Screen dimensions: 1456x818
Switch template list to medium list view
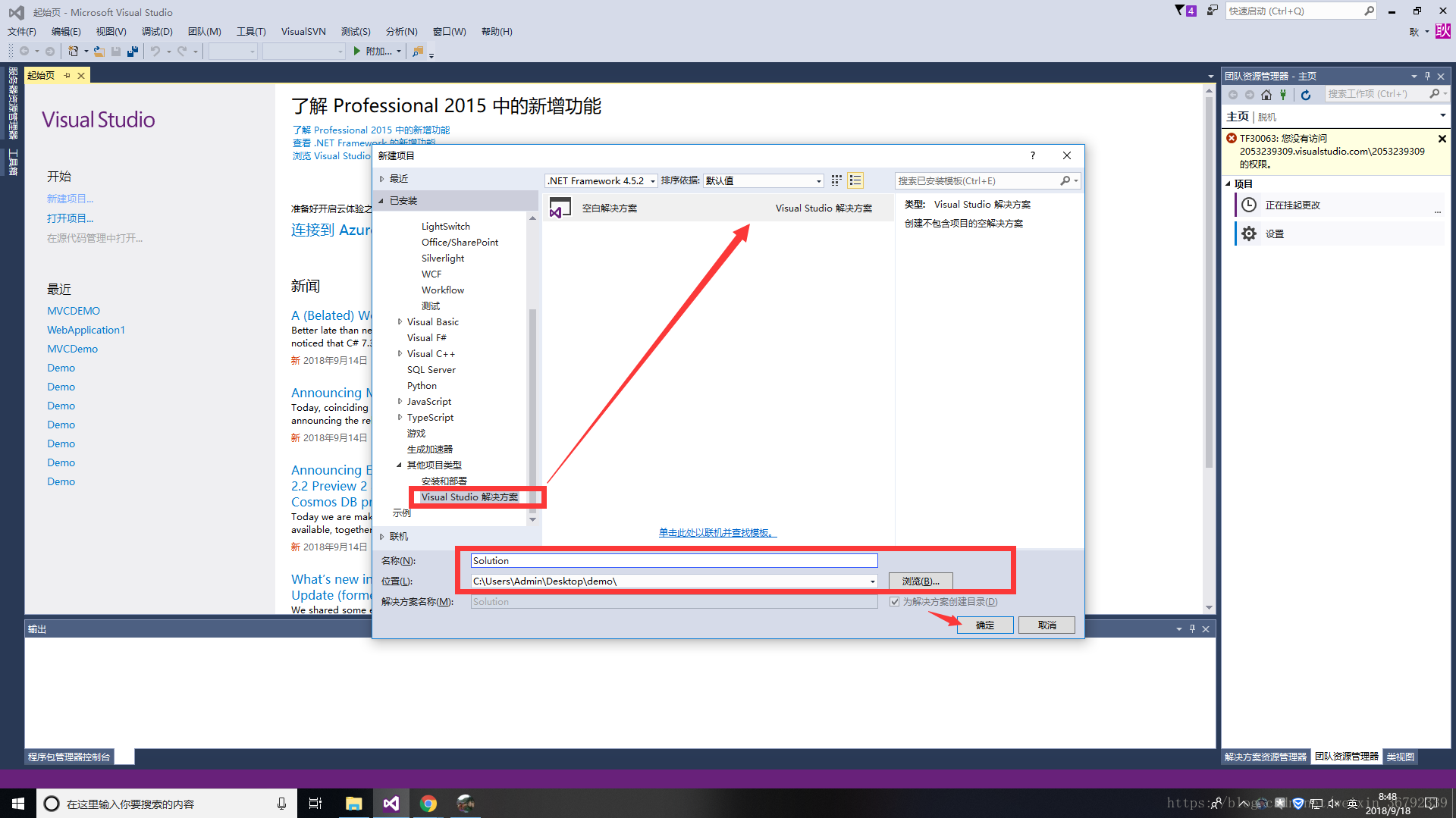855,180
